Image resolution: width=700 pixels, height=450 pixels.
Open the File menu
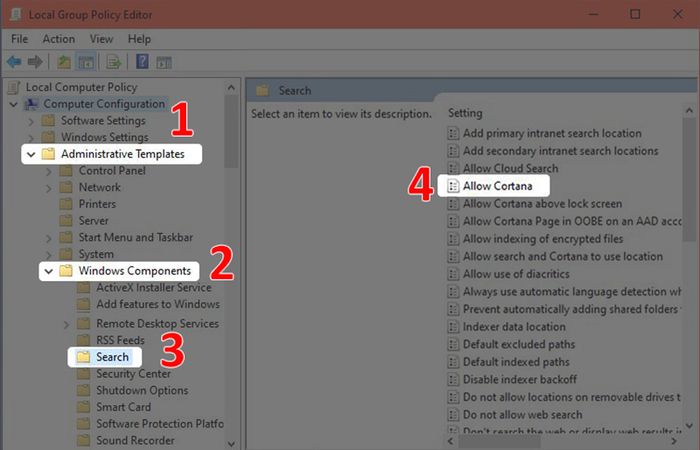pyautogui.click(x=19, y=39)
